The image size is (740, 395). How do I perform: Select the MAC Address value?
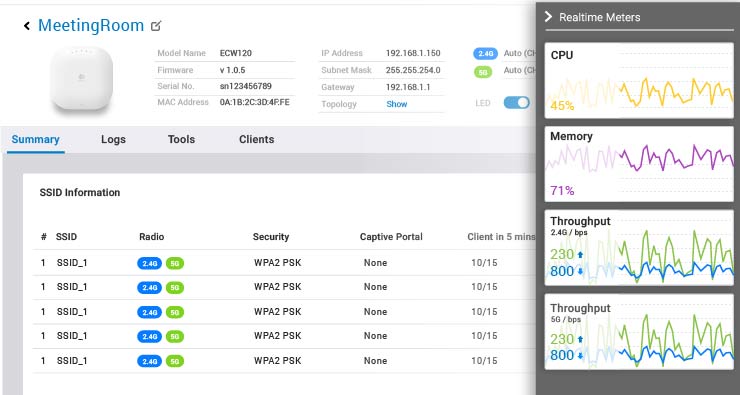click(x=254, y=102)
